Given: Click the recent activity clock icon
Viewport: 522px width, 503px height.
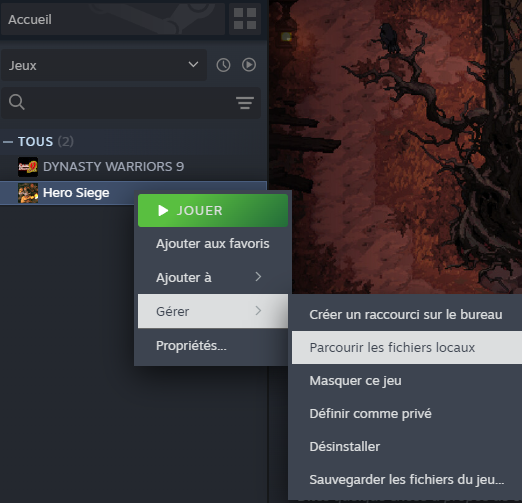Looking at the screenshot, I should [223, 65].
